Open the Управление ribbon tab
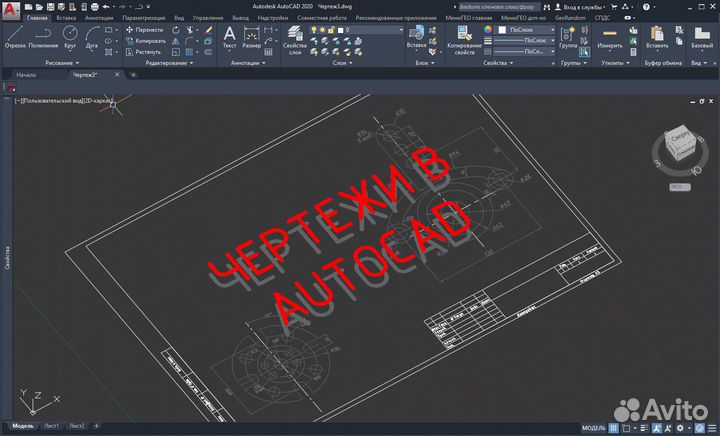Viewport: 720px width, 436px height. [208, 18]
